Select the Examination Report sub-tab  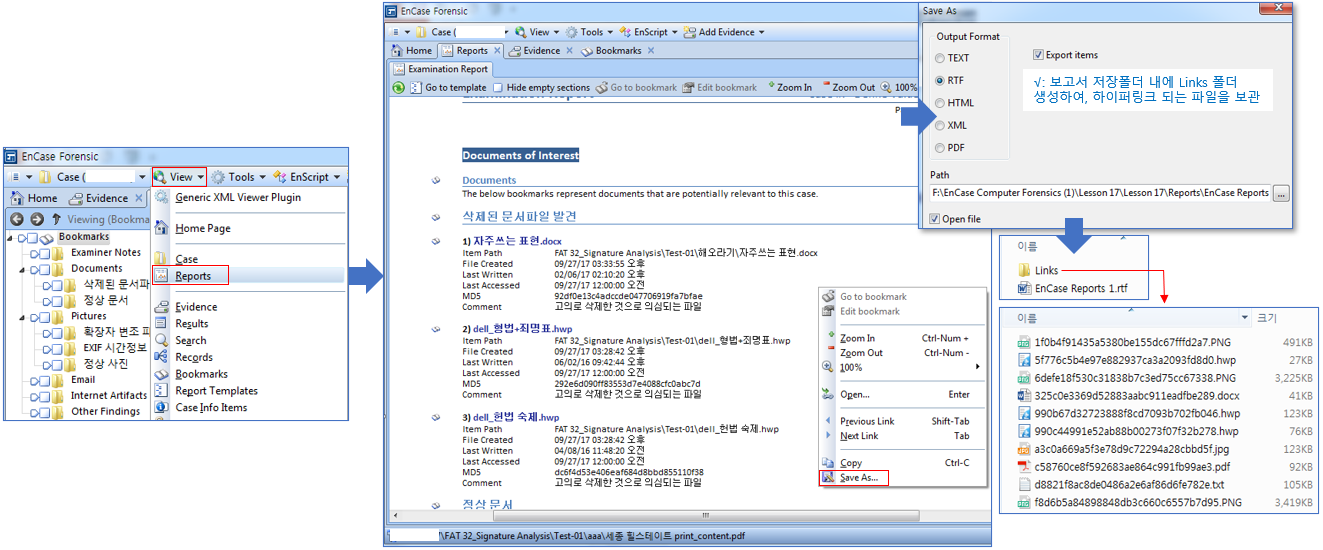440,69
